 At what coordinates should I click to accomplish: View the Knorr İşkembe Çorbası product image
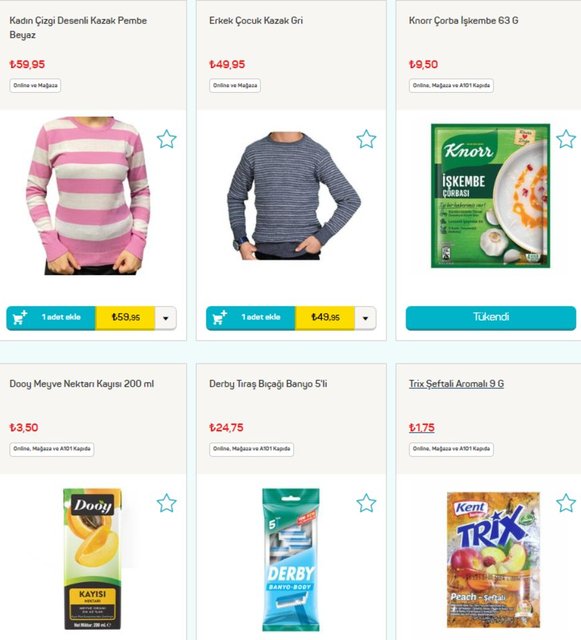tap(490, 196)
